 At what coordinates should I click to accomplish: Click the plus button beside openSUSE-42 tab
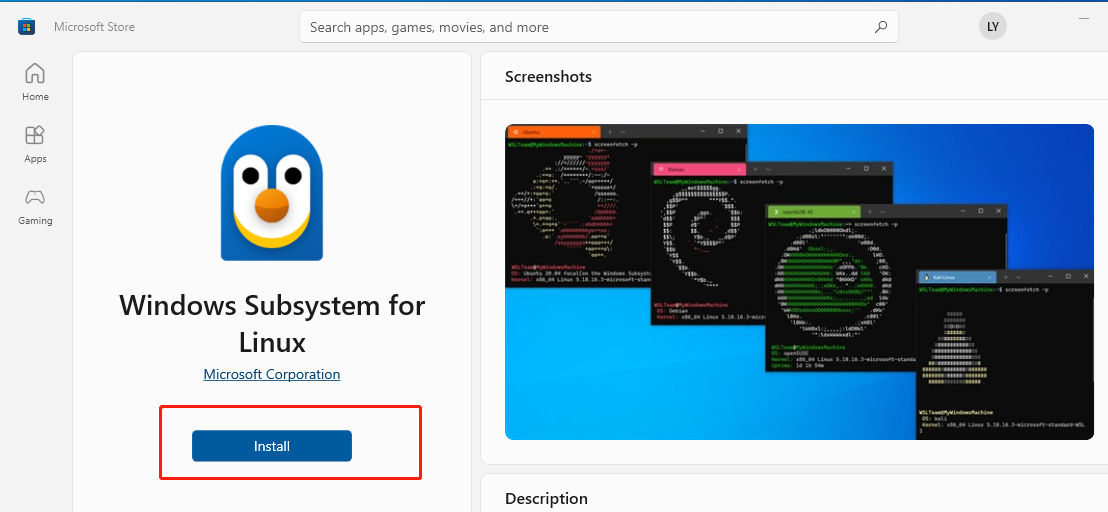coord(868,211)
